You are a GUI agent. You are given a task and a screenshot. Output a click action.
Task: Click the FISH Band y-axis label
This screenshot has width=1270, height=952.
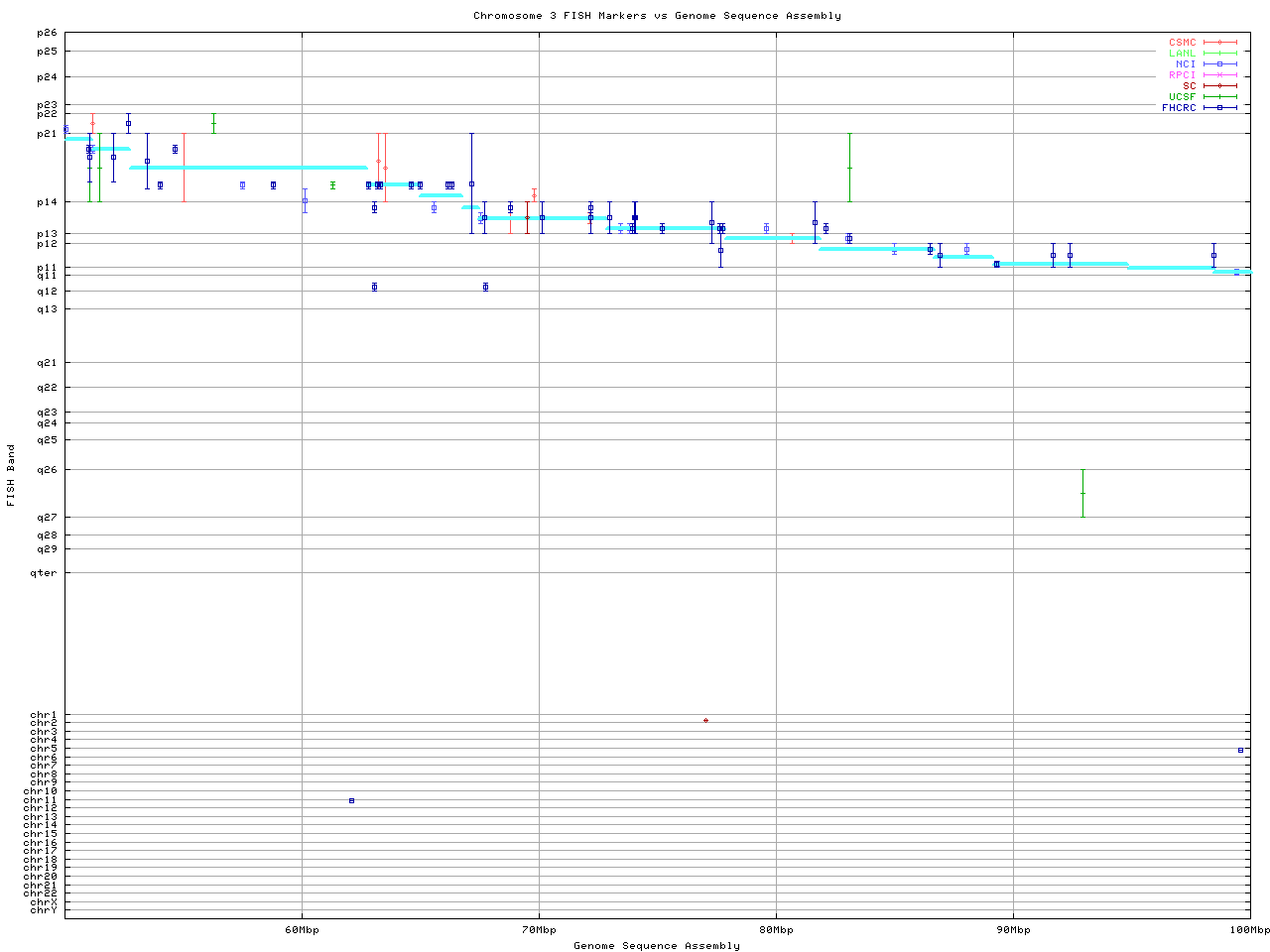coord(11,475)
